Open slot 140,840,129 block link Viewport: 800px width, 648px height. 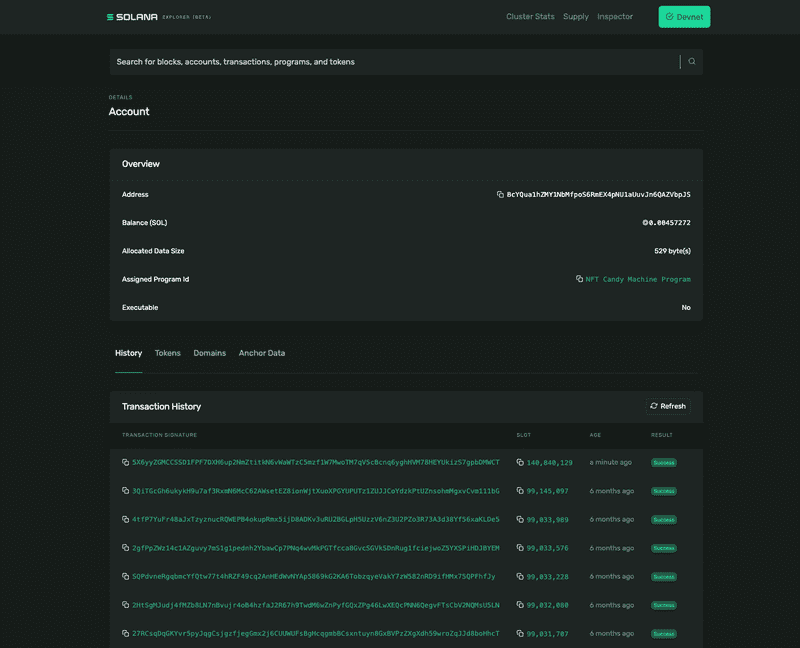(x=549, y=462)
